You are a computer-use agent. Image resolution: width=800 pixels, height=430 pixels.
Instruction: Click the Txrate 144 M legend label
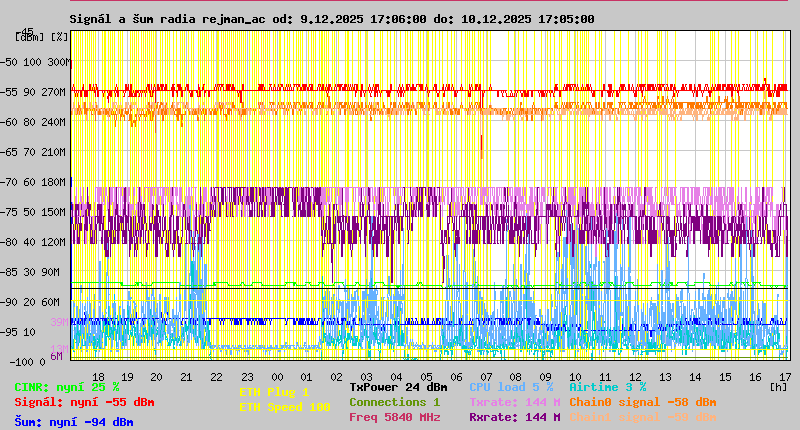tap(514, 402)
